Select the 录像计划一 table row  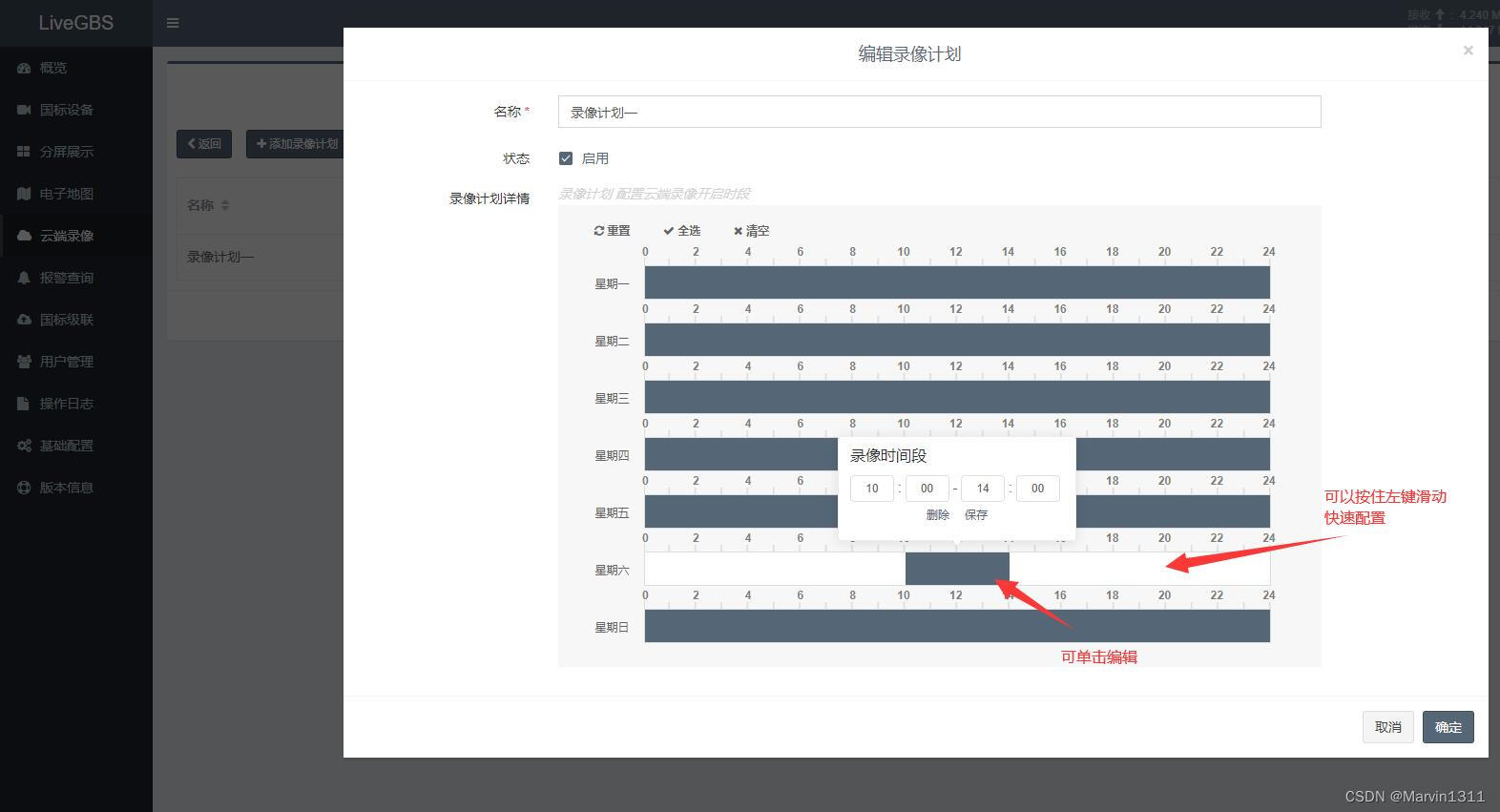260,257
